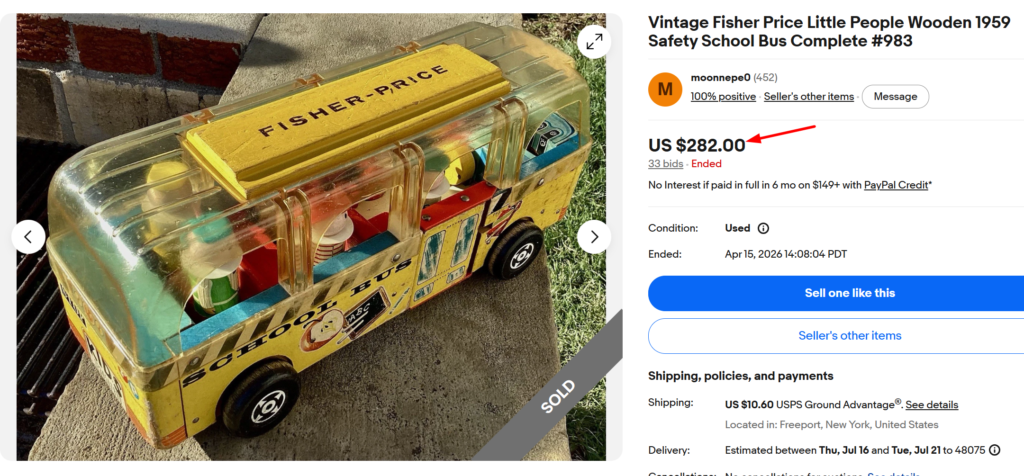Viewport: 1024px width, 476px height.
Task: Click the school bus product photo
Action: tap(311, 237)
